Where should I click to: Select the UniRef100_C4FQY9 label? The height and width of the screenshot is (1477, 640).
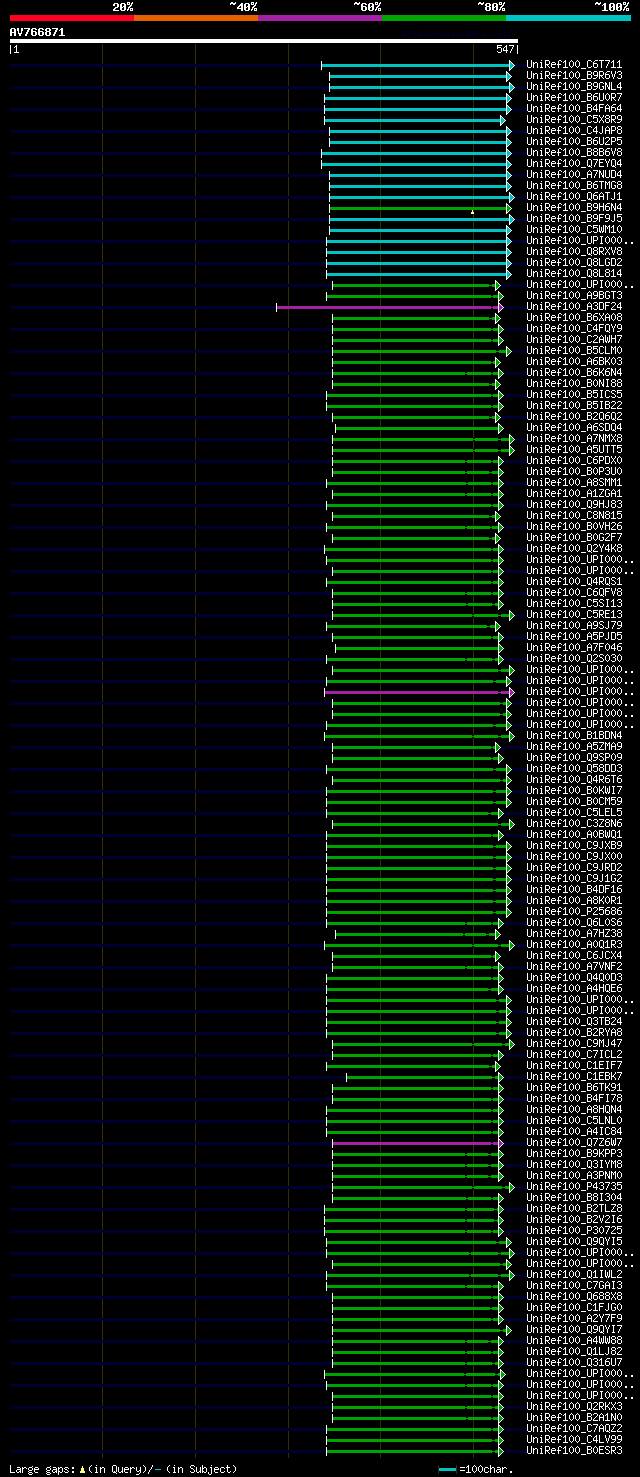pos(574,329)
